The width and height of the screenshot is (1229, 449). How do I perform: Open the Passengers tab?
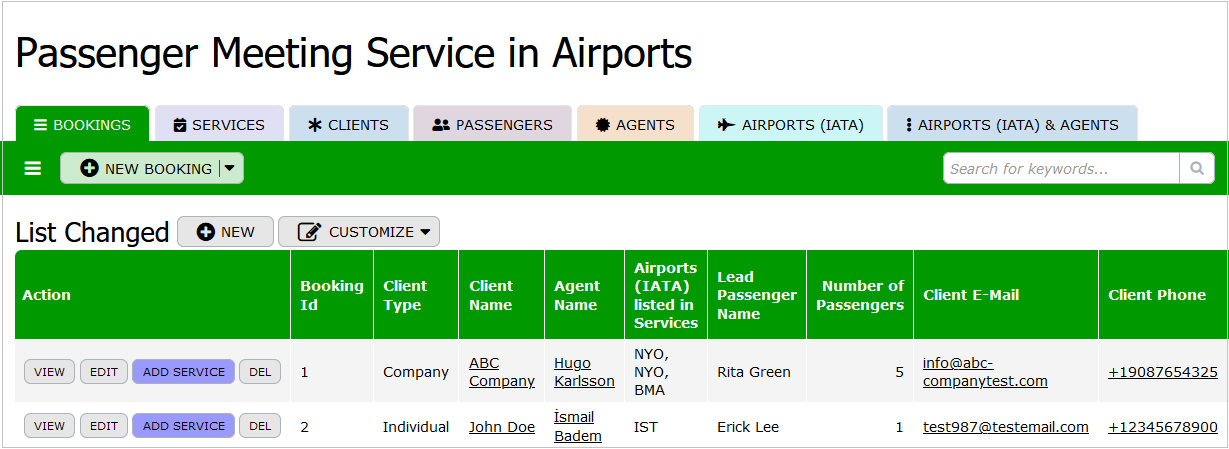click(492, 125)
